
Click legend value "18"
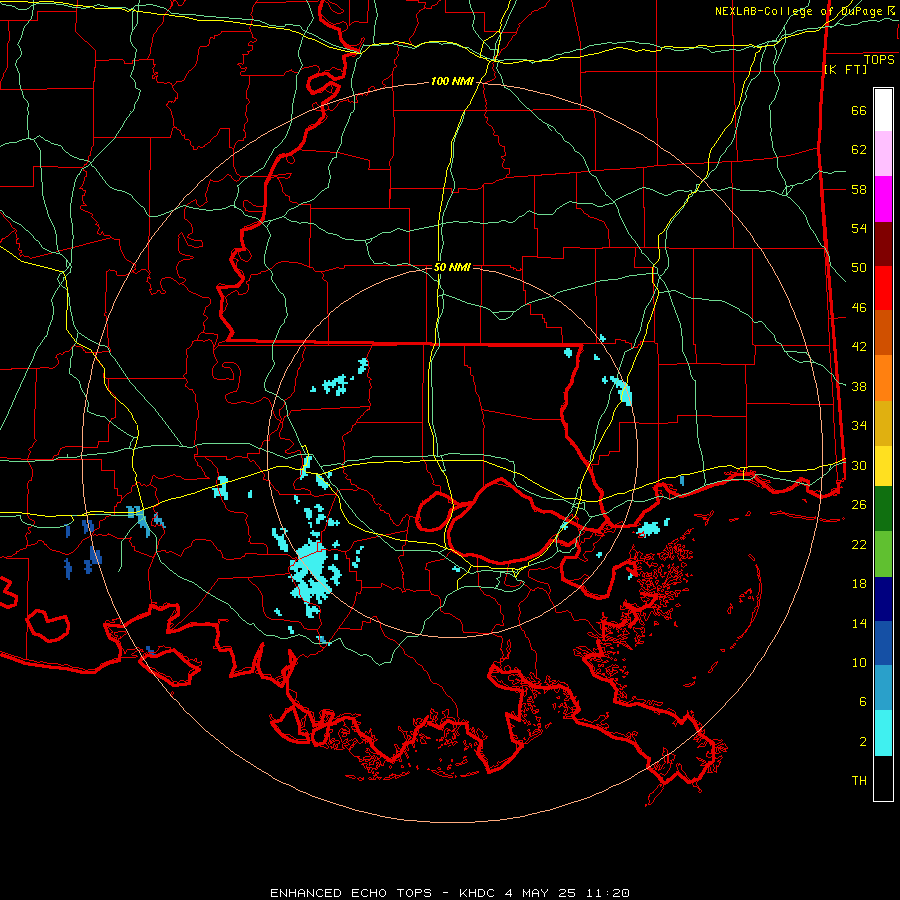859,584
